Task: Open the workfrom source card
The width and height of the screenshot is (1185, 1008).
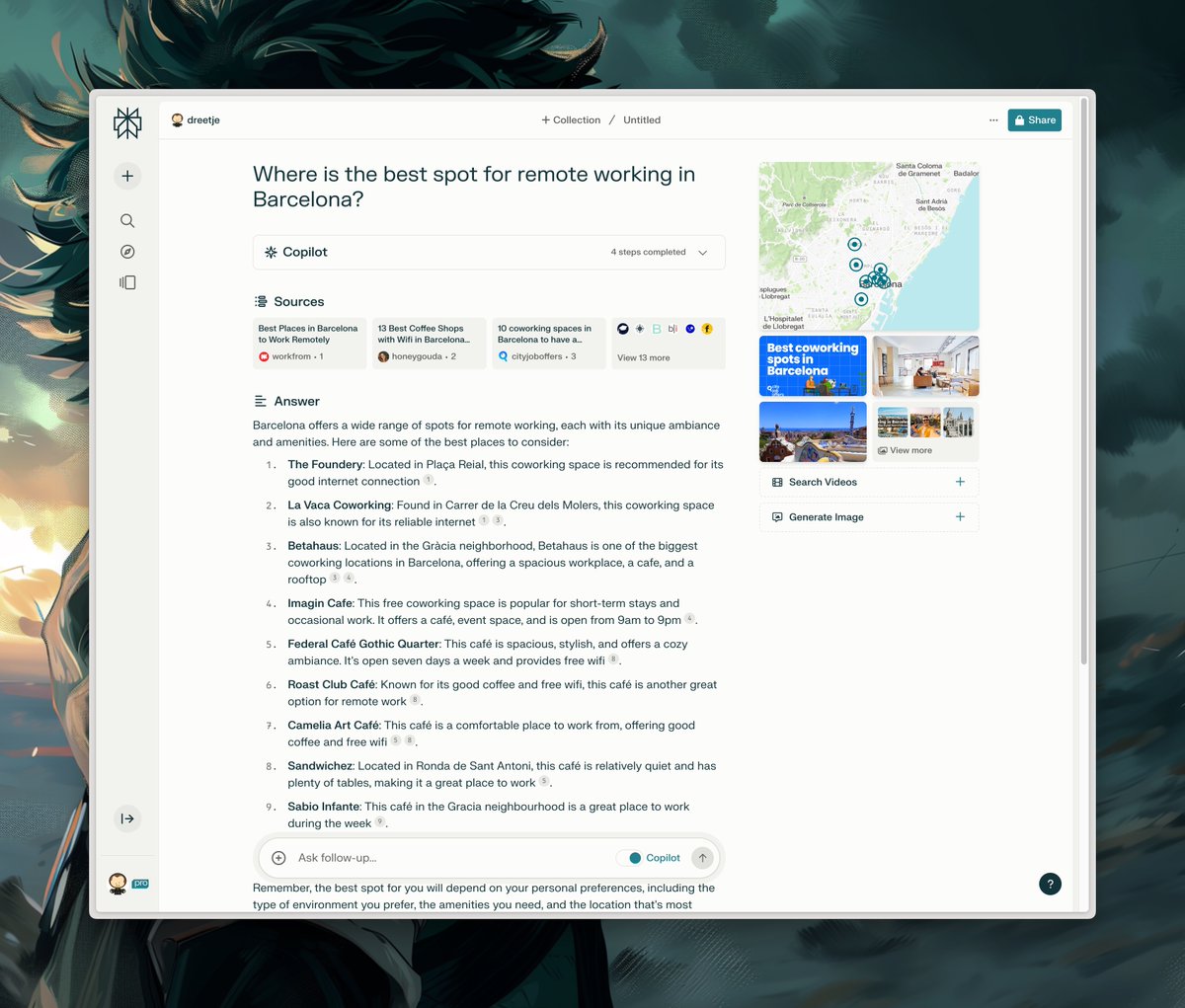Action: pyautogui.click(x=309, y=343)
